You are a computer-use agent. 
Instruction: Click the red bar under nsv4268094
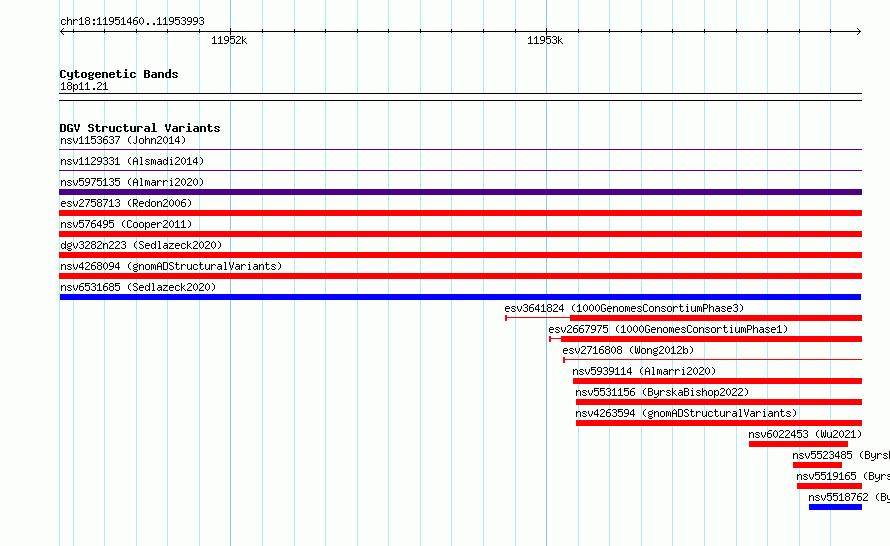pyautogui.click(x=460, y=276)
